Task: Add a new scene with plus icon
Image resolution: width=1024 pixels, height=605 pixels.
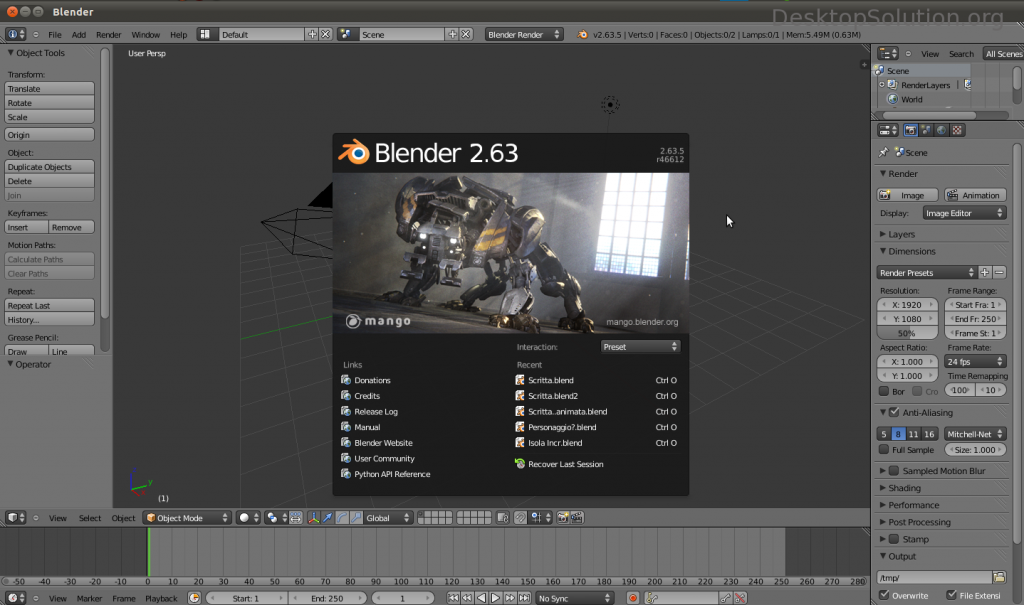Action: click(452, 34)
